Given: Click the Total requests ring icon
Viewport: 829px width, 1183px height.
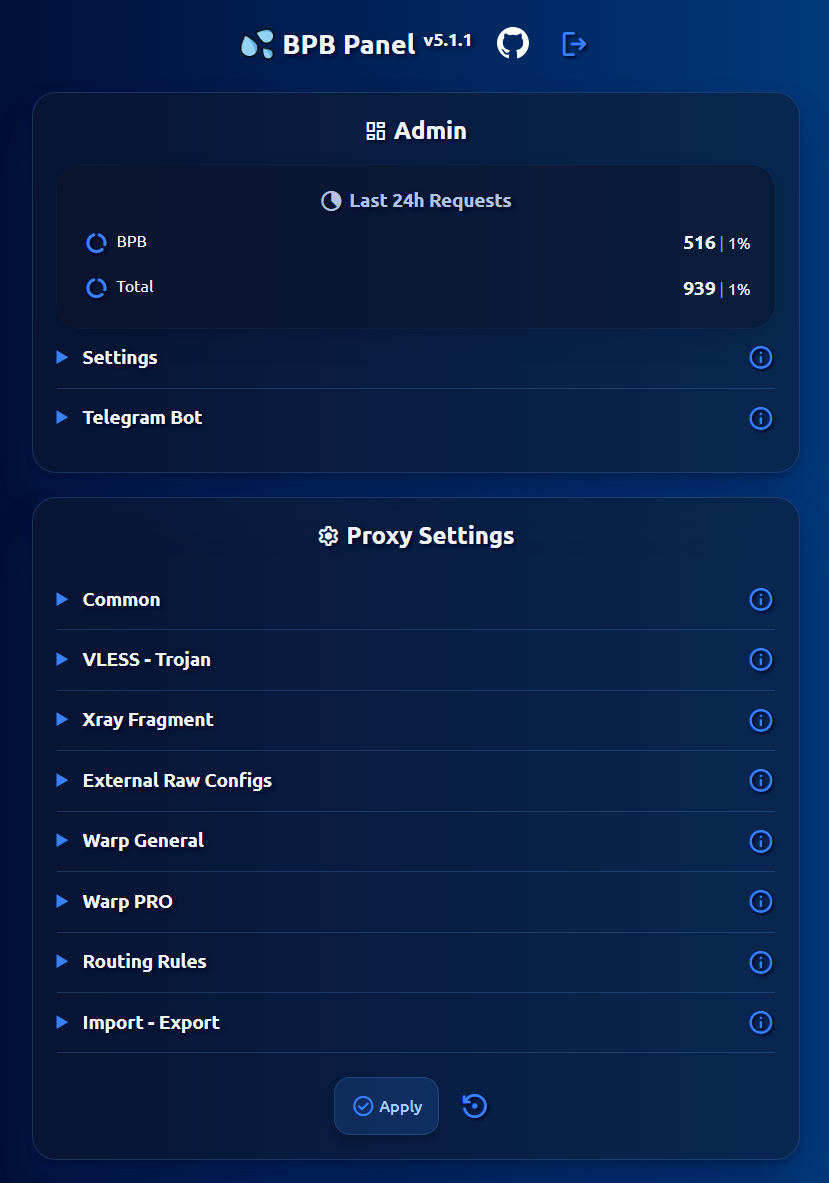Looking at the screenshot, I should tap(96, 288).
